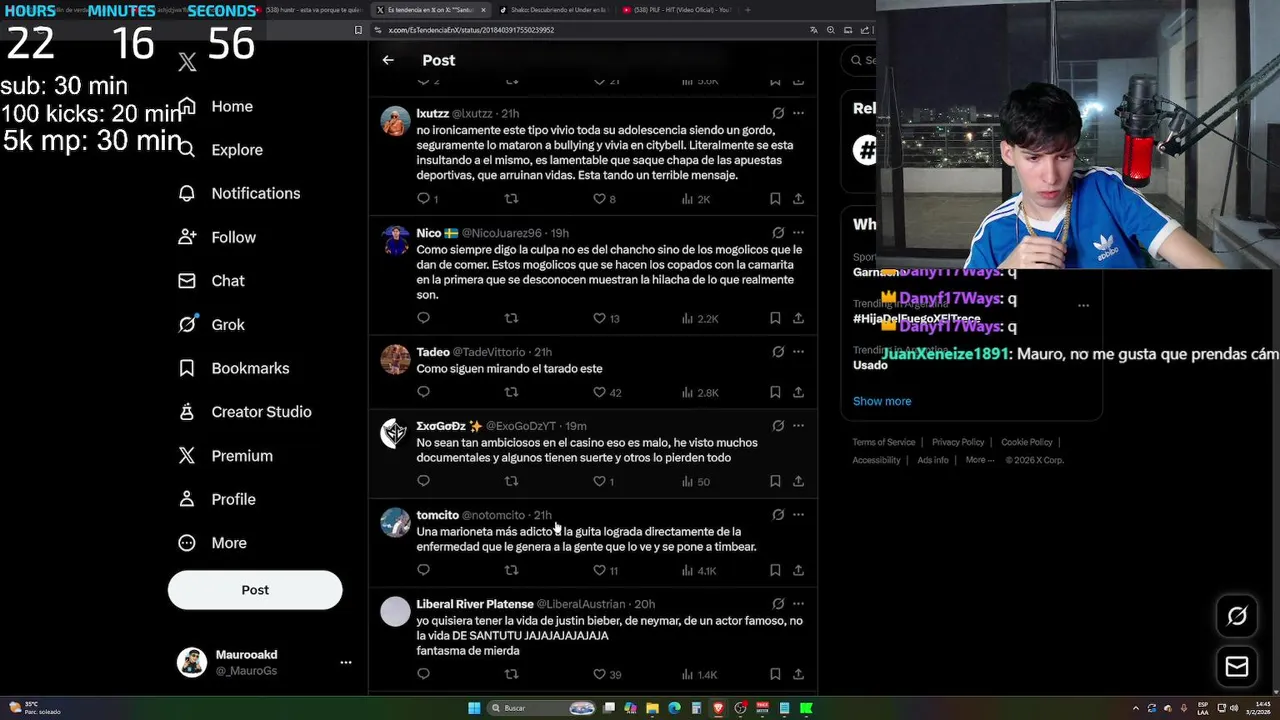The width and height of the screenshot is (1280, 720).
Task: Reply to Tadeo's post
Action: (423, 392)
